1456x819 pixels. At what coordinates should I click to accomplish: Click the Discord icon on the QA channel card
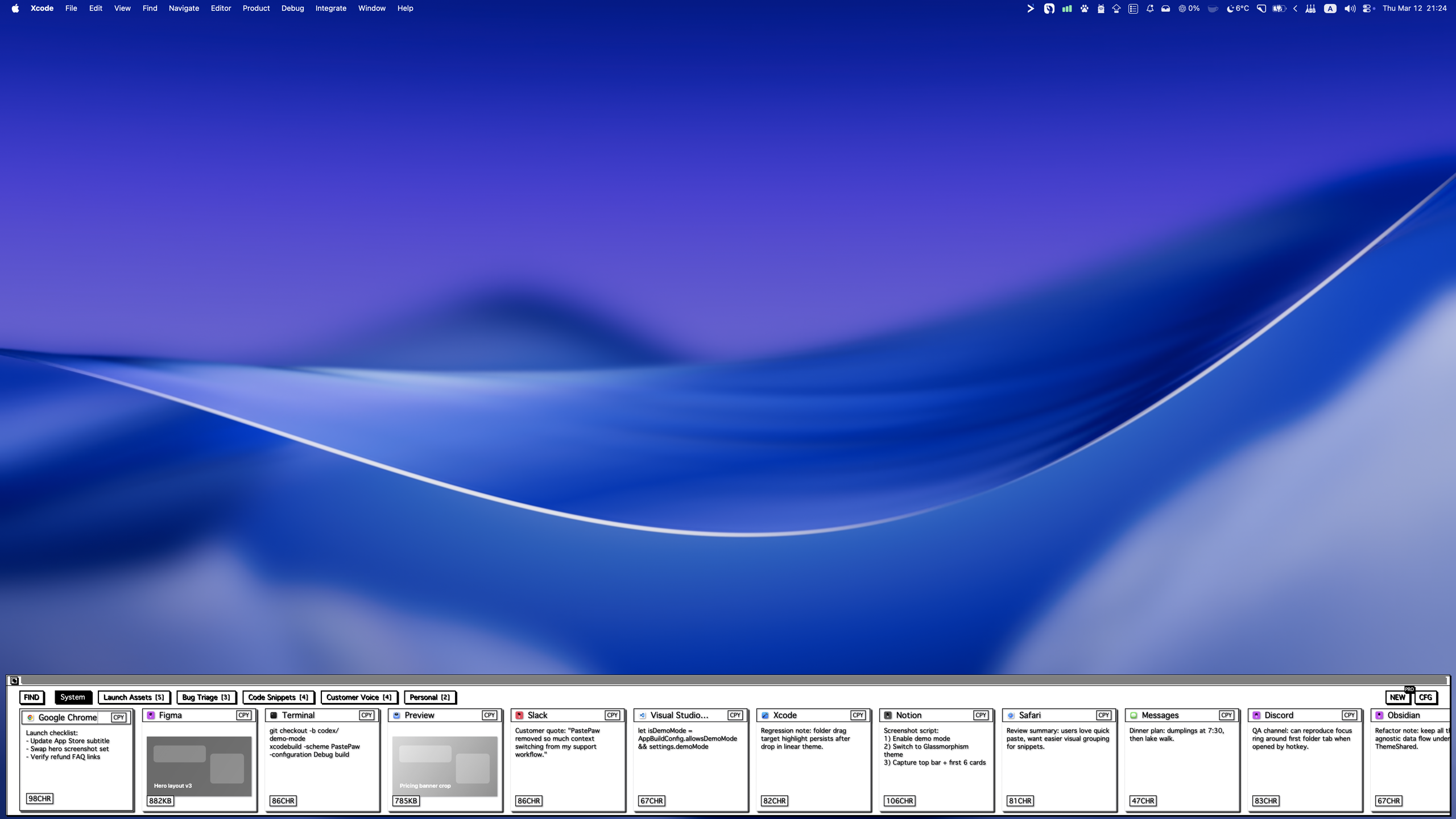tap(1256, 715)
